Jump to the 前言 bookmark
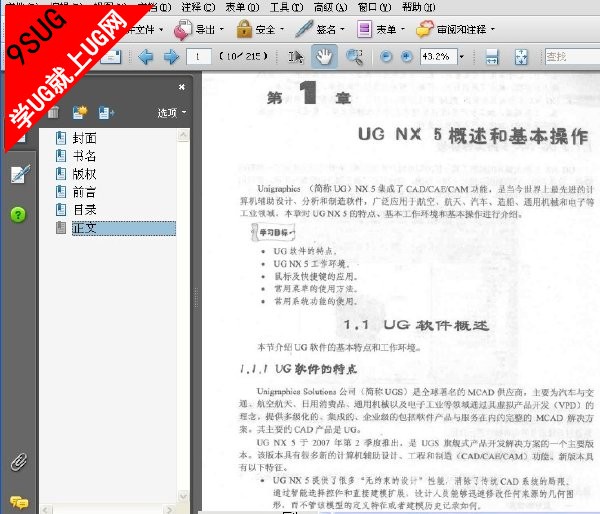The width and height of the screenshot is (600, 514). [x=85, y=192]
